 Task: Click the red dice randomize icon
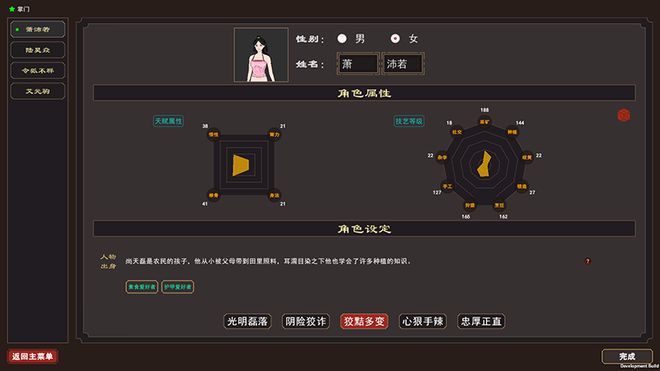click(623, 115)
